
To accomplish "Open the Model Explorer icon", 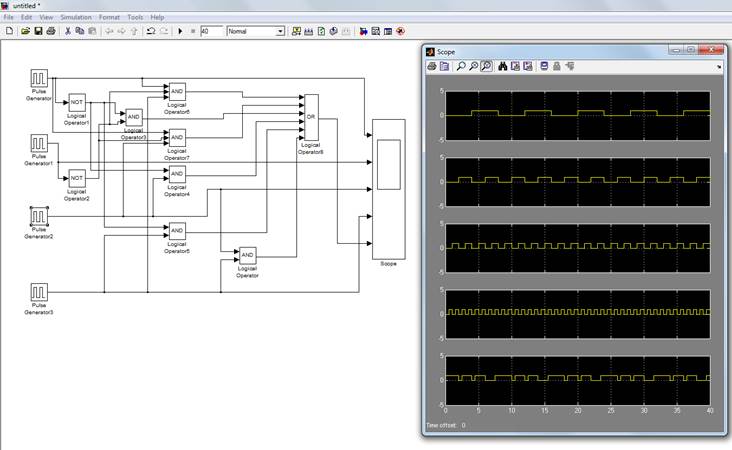I will [x=375, y=31].
